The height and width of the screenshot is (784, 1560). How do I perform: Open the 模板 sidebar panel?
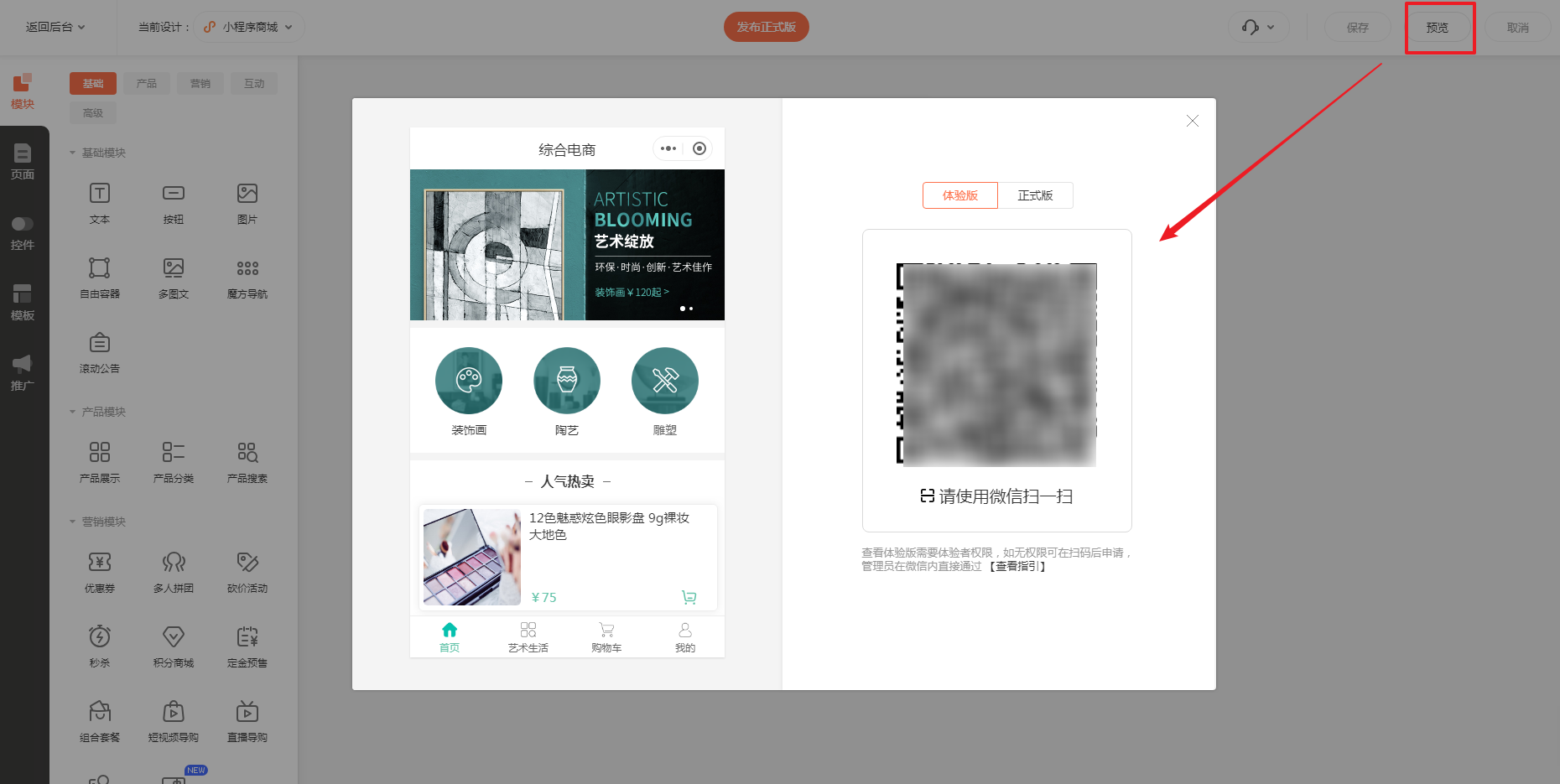[x=23, y=303]
